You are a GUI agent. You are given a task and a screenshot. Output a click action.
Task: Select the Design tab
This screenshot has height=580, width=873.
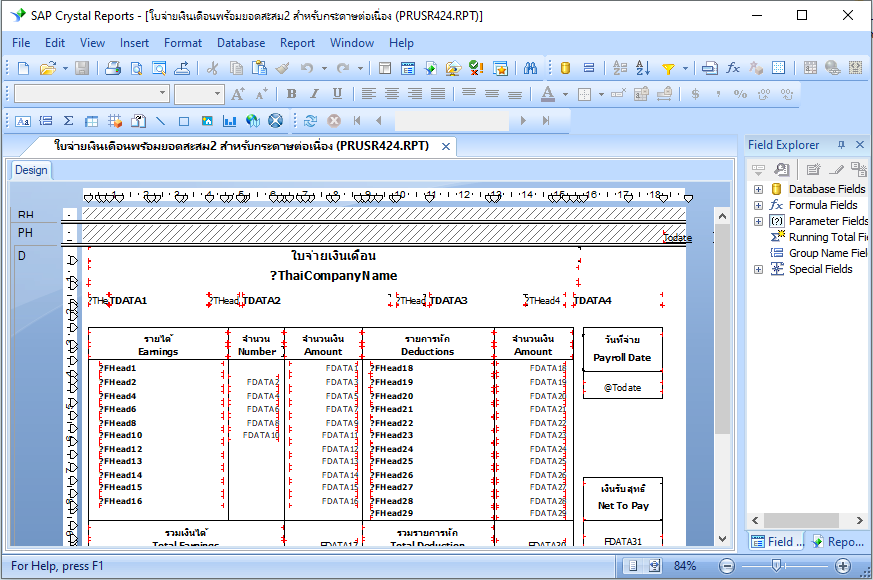coord(31,170)
